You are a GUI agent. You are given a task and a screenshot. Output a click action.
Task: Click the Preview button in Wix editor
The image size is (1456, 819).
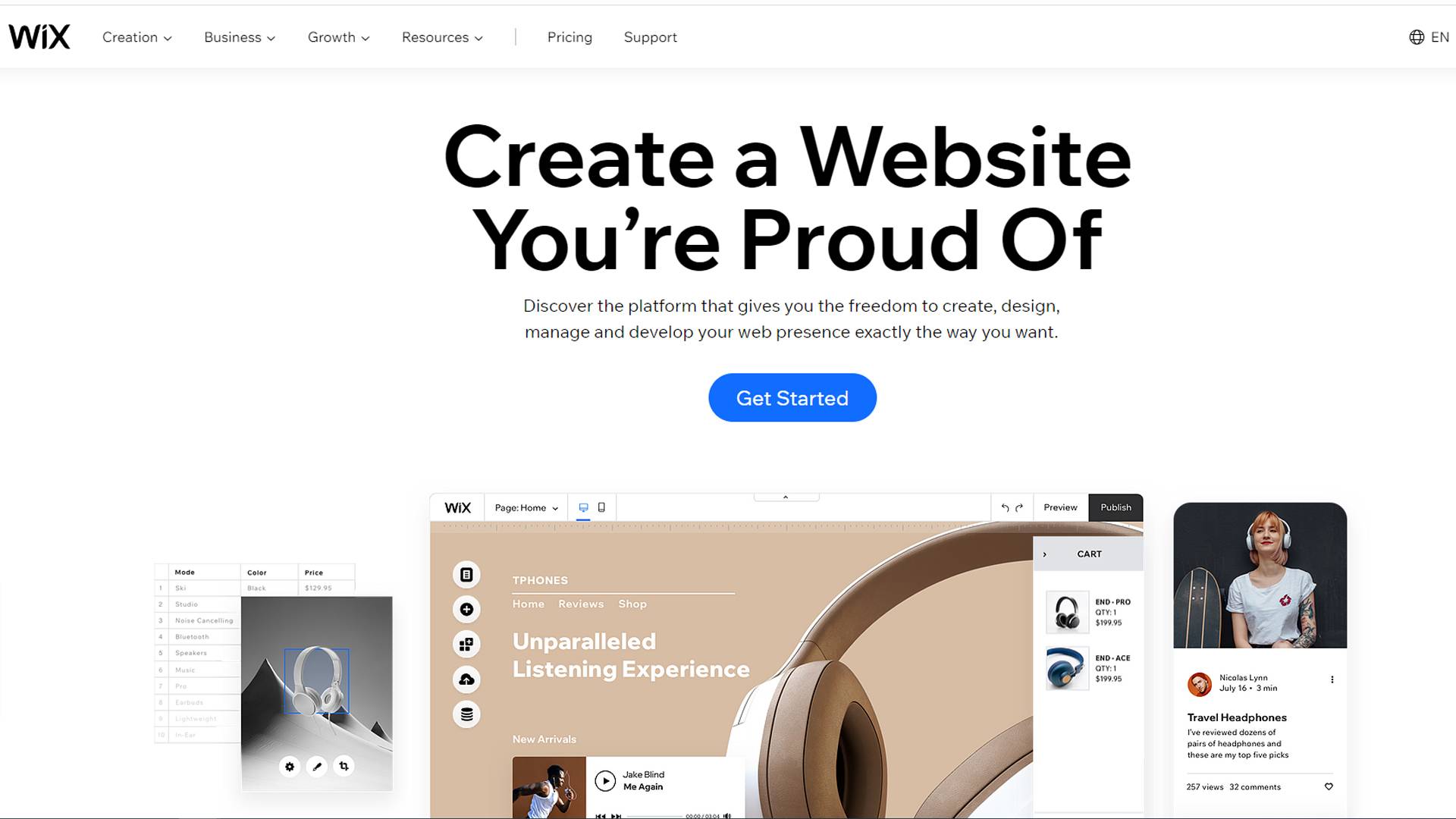pos(1060,507)
